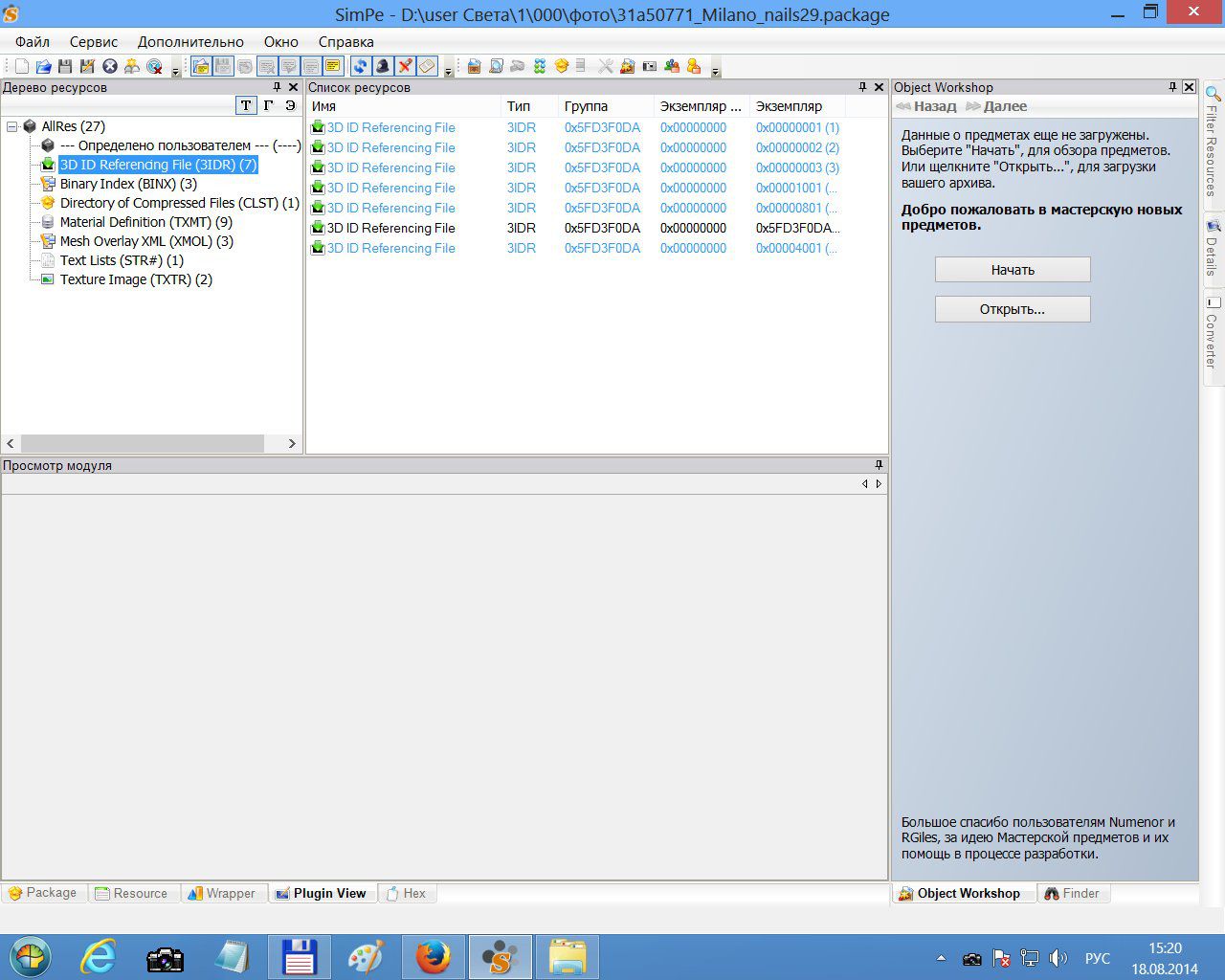Select Texture Image (TXTR) (2) tree item
1225x980 pixels.
[x=136, y=279]
